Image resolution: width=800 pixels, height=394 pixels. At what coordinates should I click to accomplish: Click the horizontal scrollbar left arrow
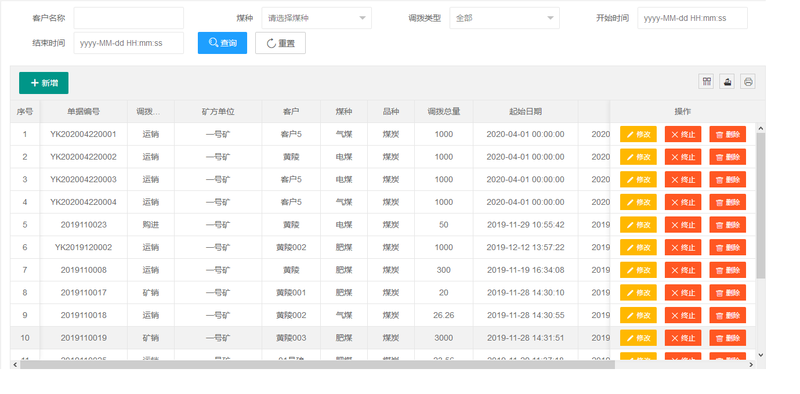tap(15, 364)
